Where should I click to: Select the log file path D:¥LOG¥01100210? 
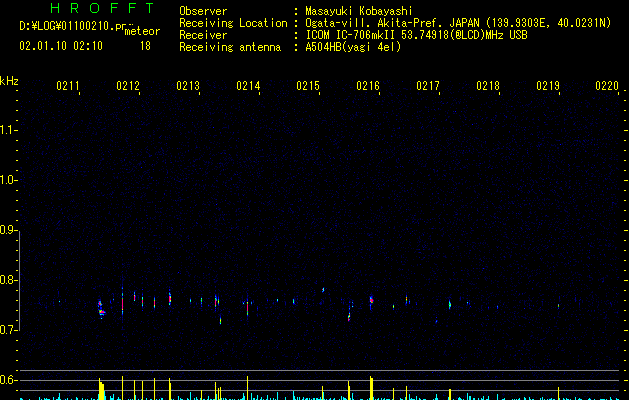67,26
